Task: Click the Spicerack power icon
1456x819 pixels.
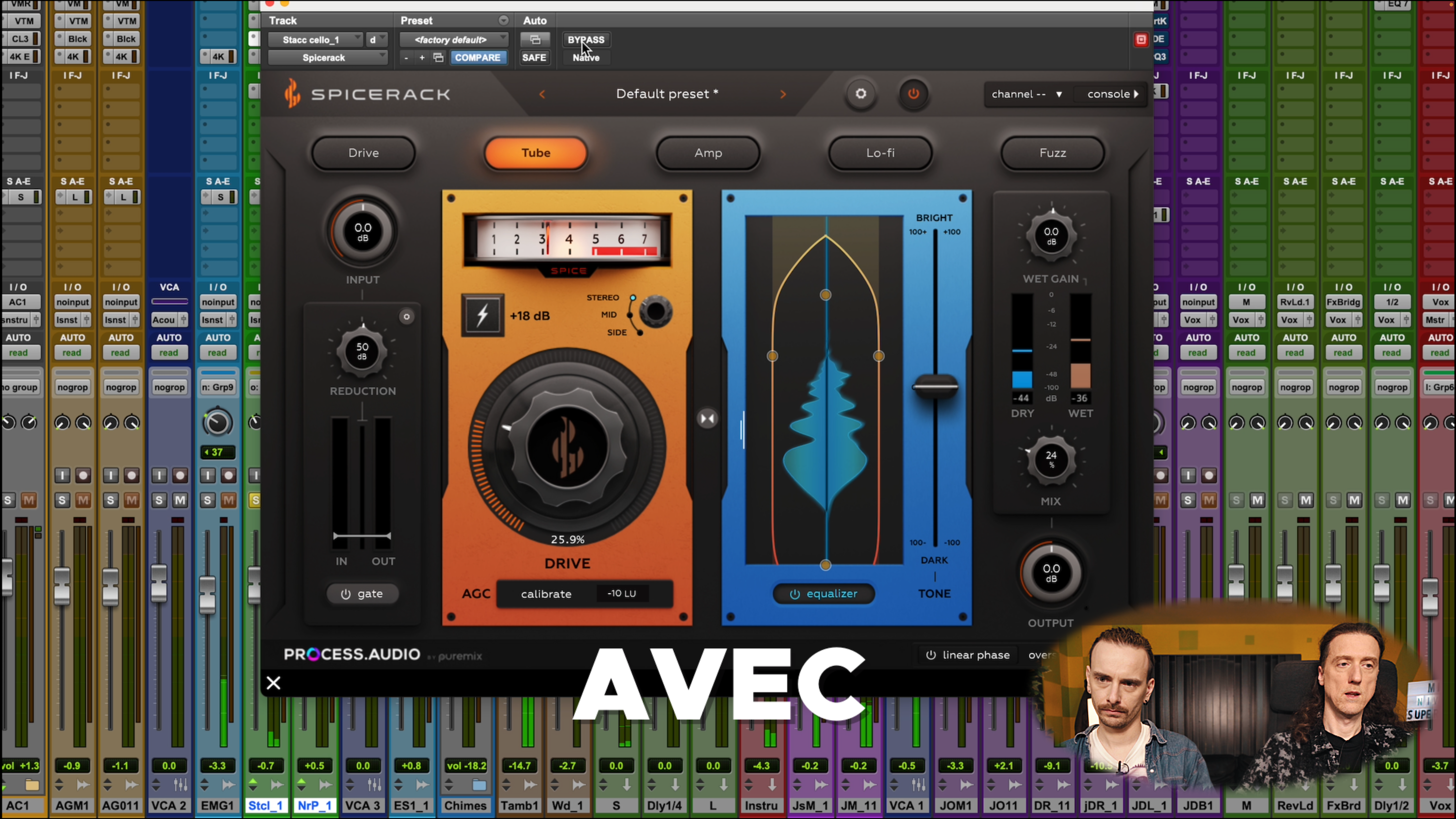Action: click(x=913, y=94)
